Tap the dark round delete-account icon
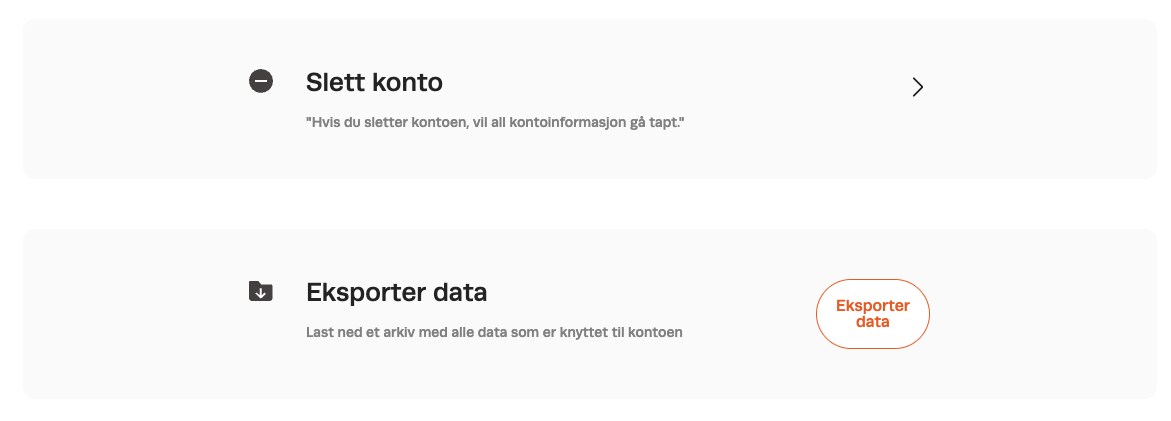The image size is (1171, 421). coord(261,81)
